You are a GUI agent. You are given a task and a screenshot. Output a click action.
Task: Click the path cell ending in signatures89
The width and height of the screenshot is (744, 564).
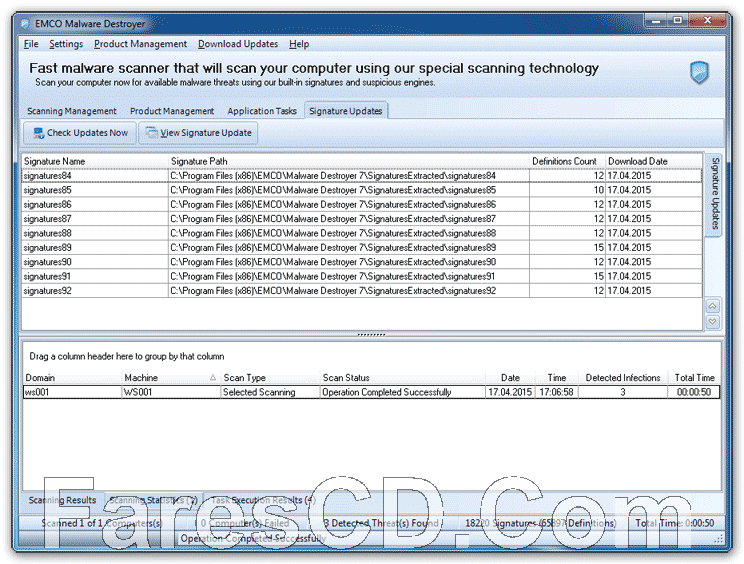tap(349, 247)
